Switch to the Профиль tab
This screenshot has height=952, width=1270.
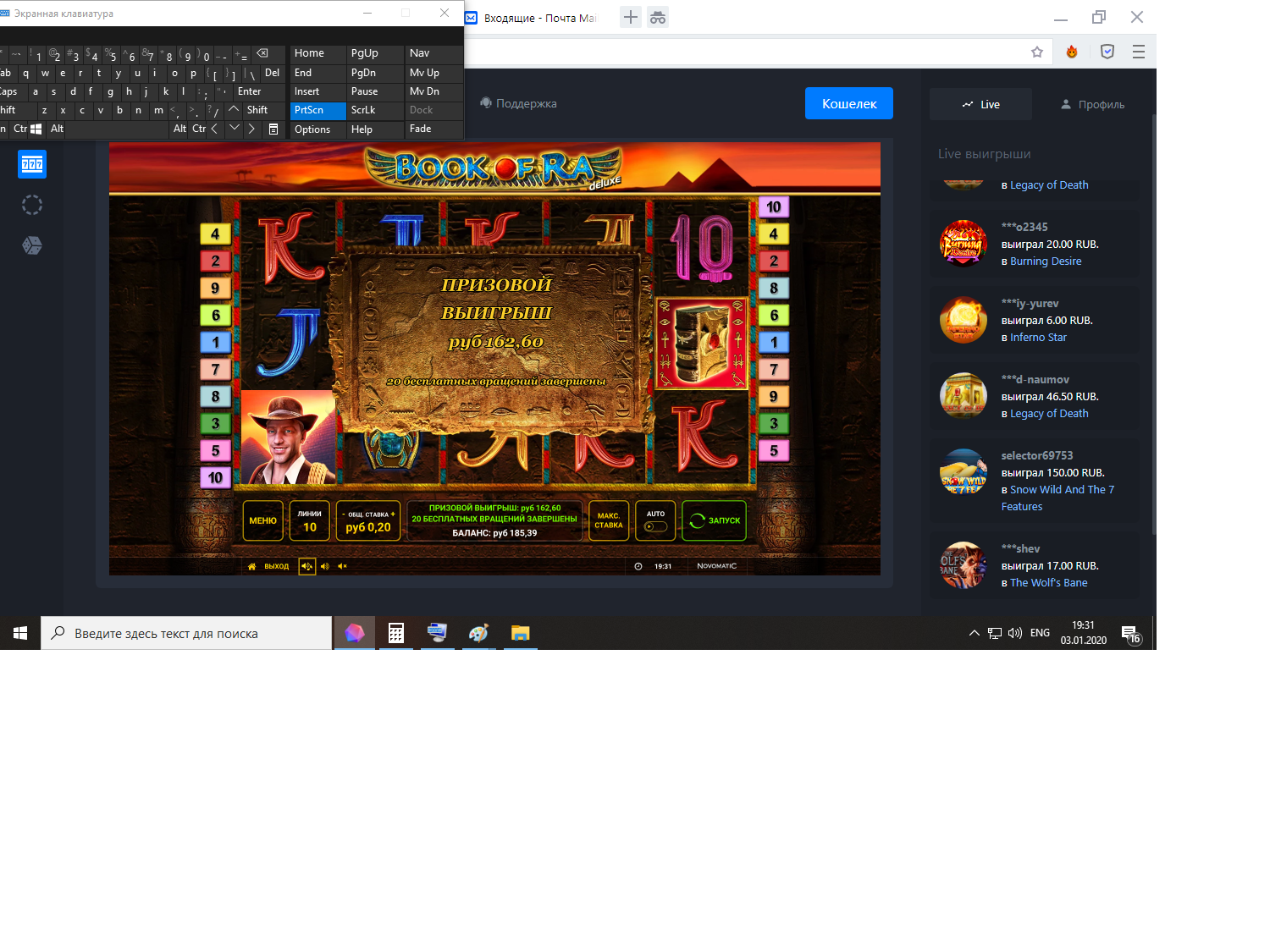pyautogui.click(x=1092, y=104)
